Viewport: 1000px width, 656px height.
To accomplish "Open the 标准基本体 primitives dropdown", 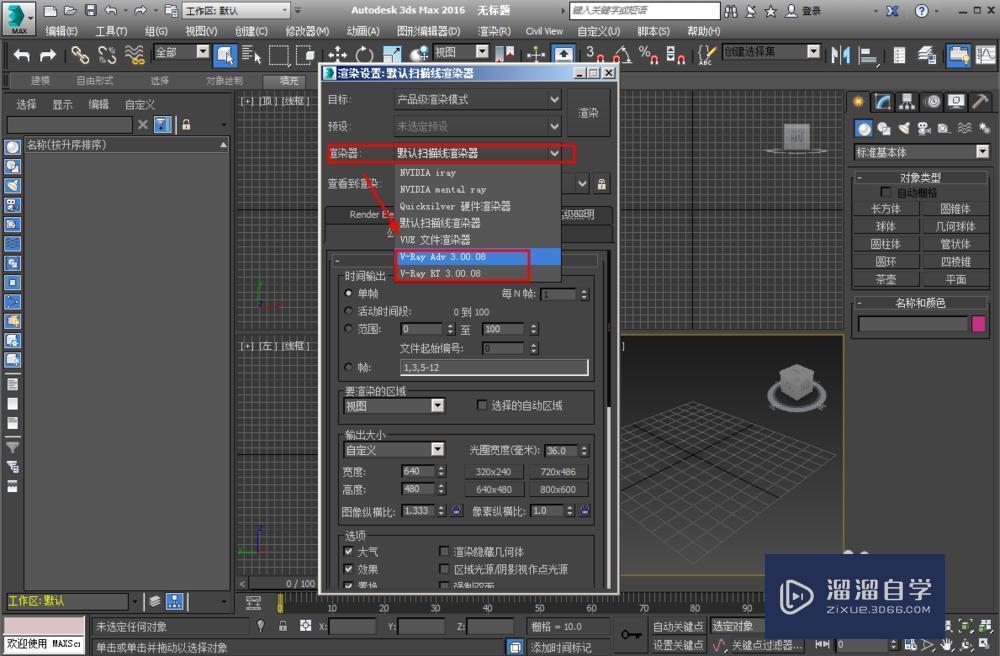I will click(x=920, y=151).
